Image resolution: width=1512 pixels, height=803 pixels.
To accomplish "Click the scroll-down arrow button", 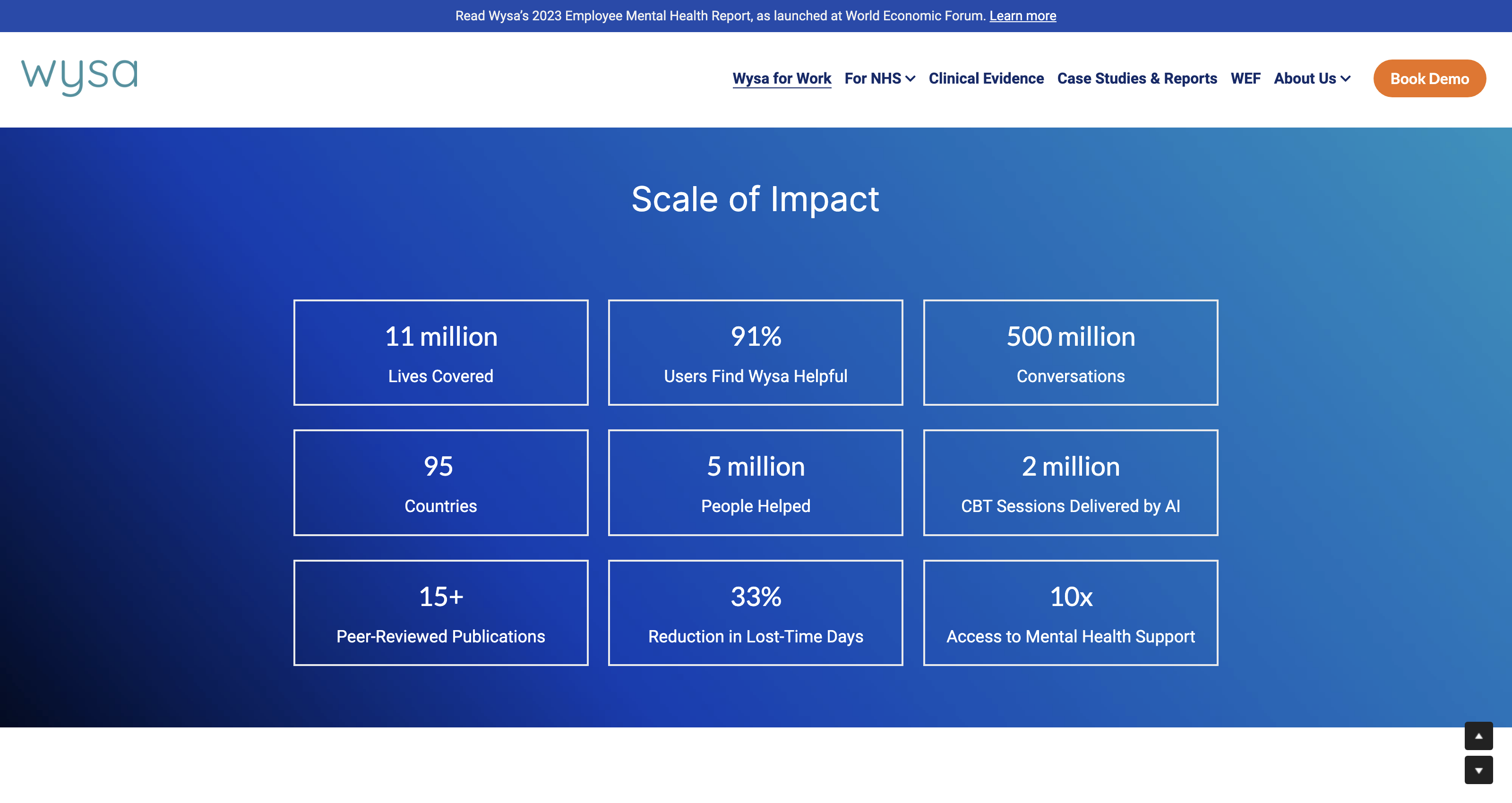I will click(1478, 770).
